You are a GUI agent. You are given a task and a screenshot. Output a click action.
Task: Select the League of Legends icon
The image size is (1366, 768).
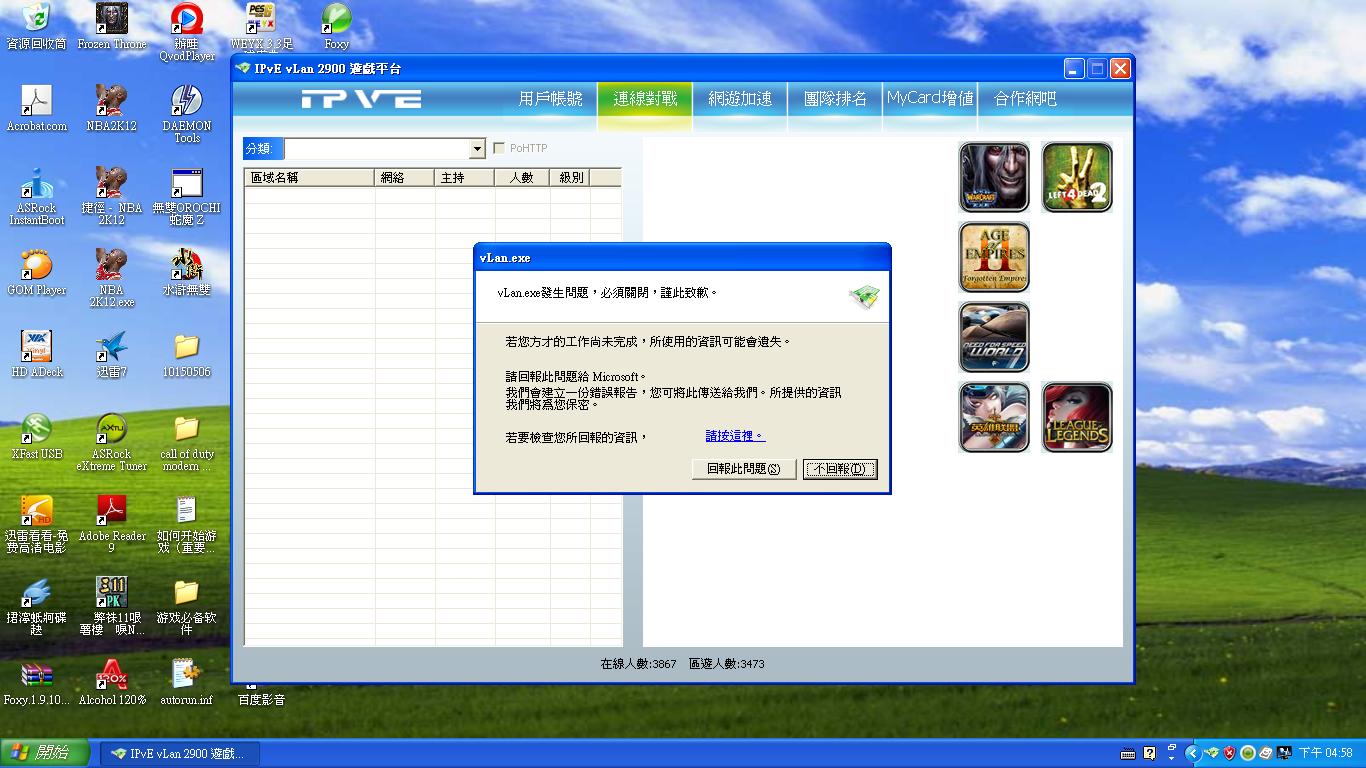(x=1076, y=417)
